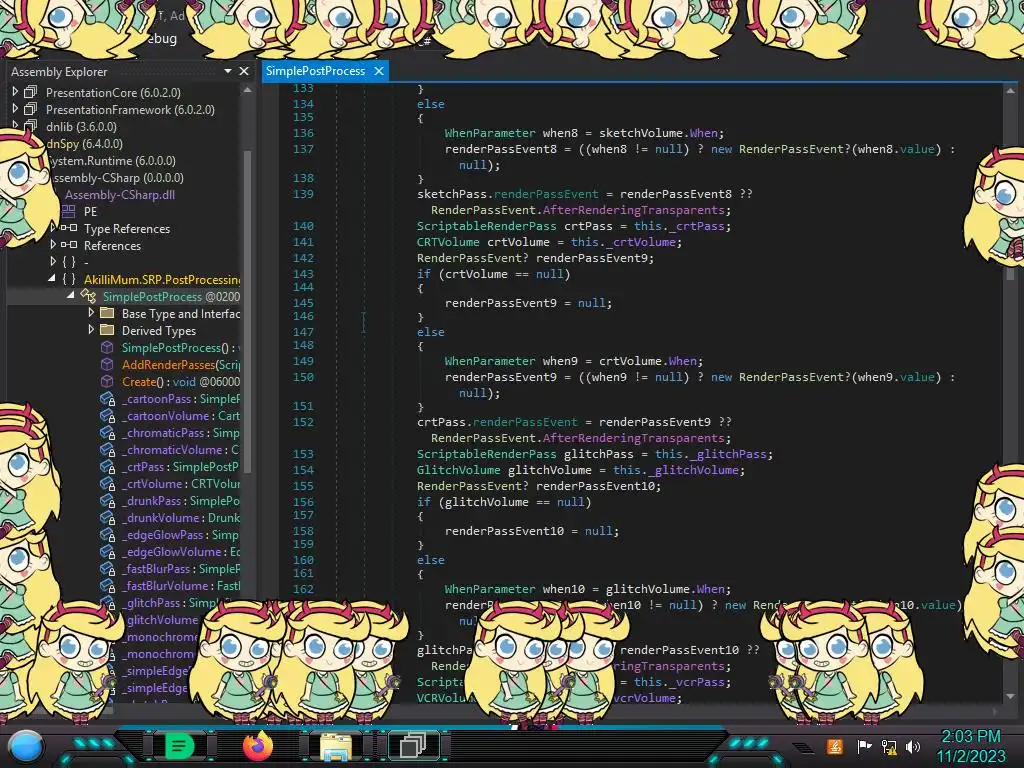Screen dimensions: 1024x768
Task: Select the _drunkPass field
Action: [x=181, y=500]
